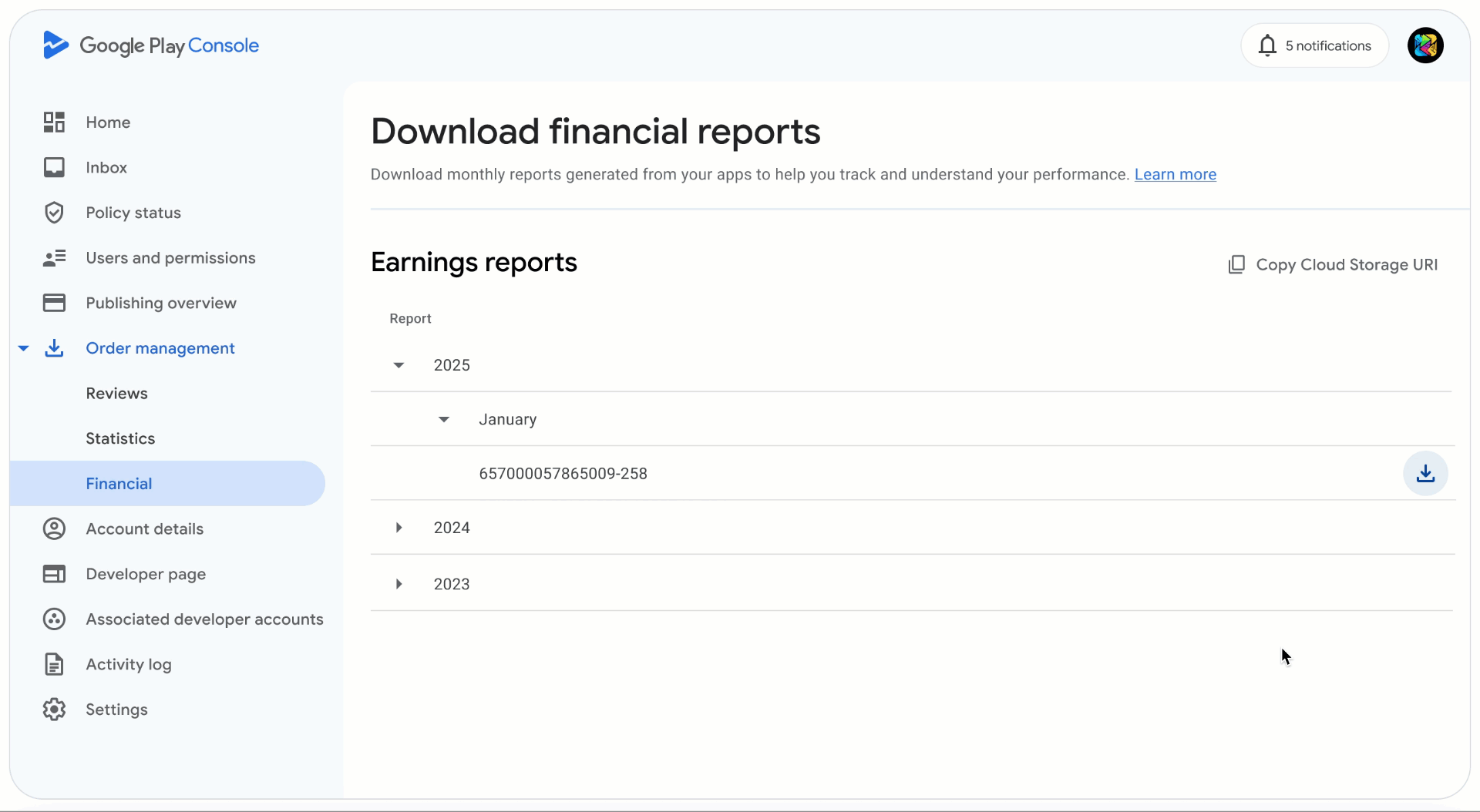1480x812 pixels.
Task: Click the Settings gear icon
Action: 54,710
